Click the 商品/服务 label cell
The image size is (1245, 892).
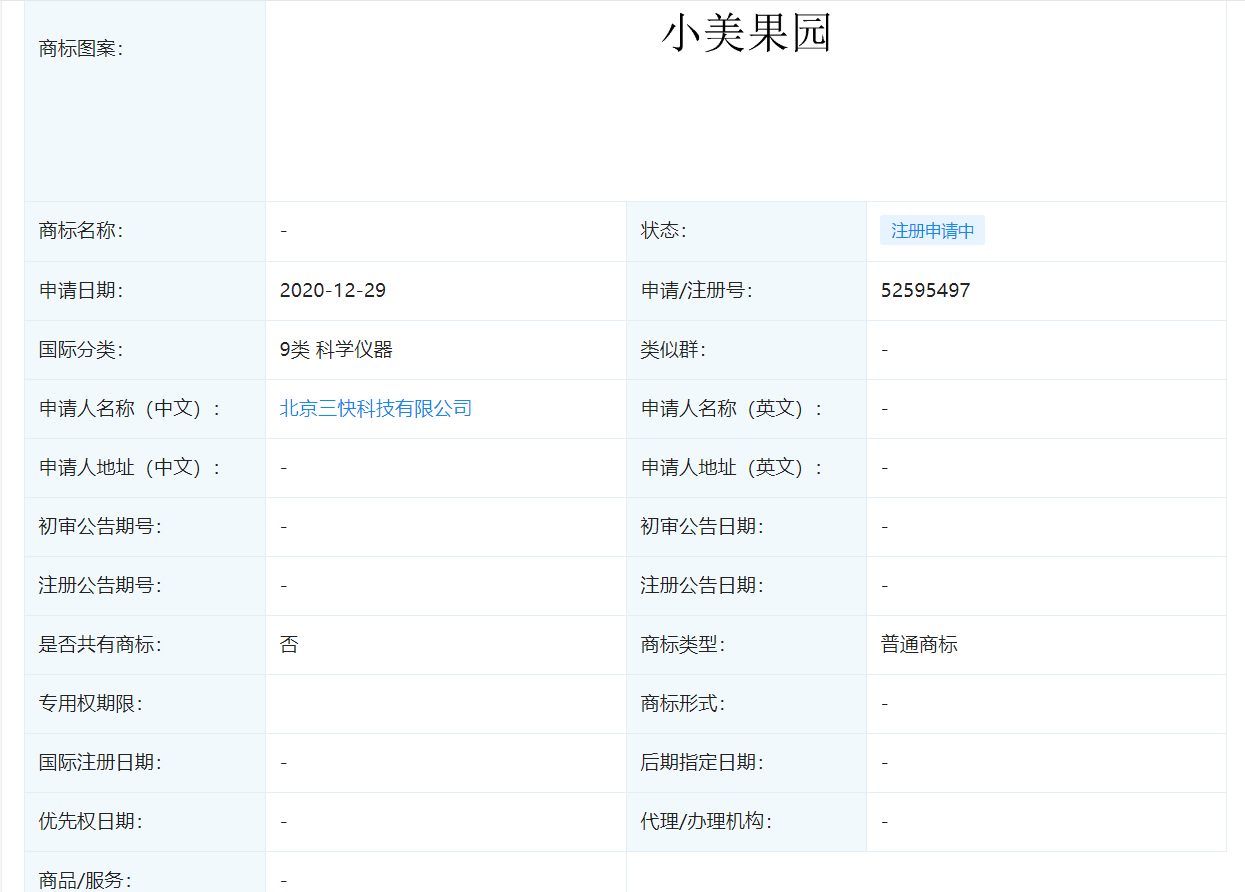[x=145, y=872]
